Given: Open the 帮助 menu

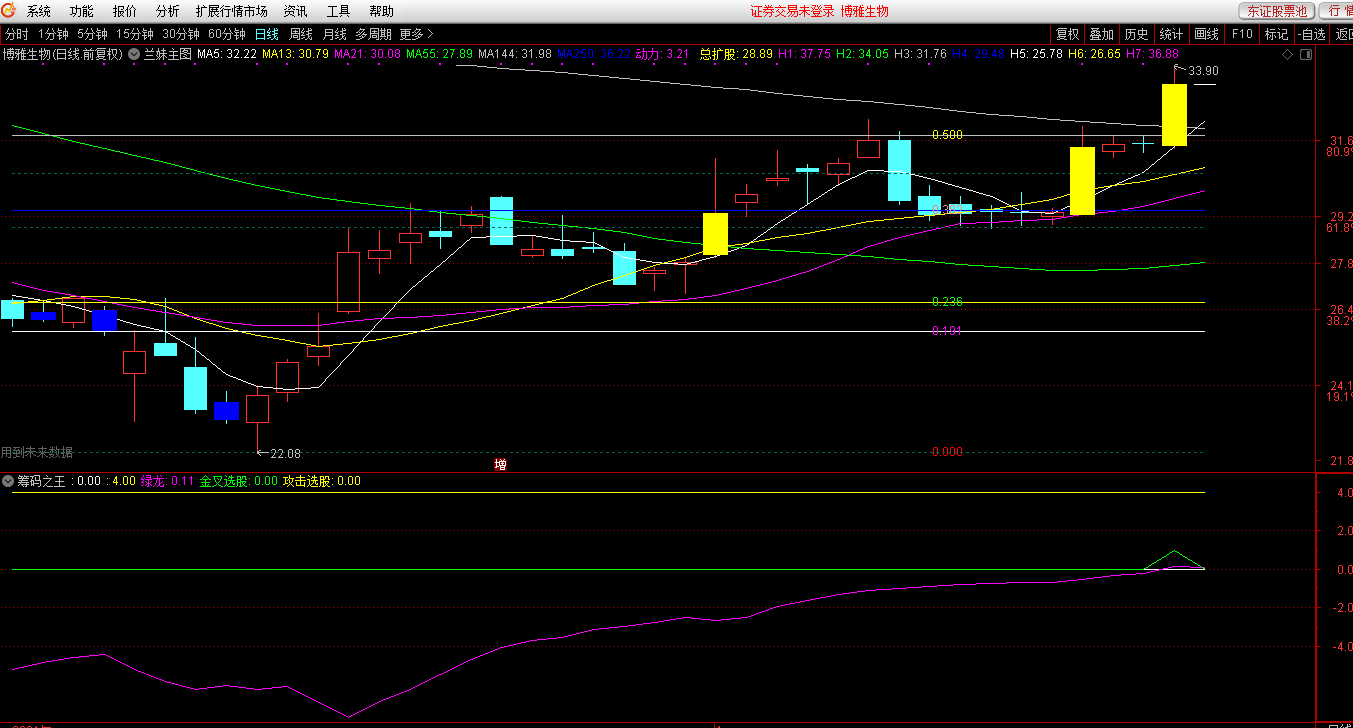Looking at the screenshot, I should point(381,12).
